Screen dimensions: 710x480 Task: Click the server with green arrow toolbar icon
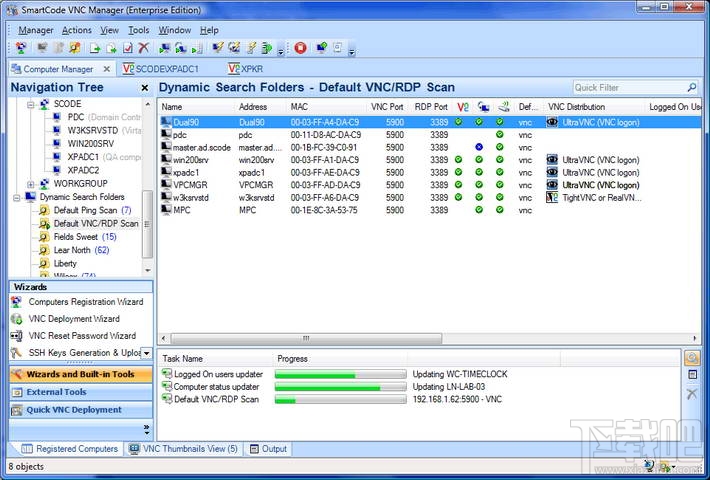pos(267,48)
